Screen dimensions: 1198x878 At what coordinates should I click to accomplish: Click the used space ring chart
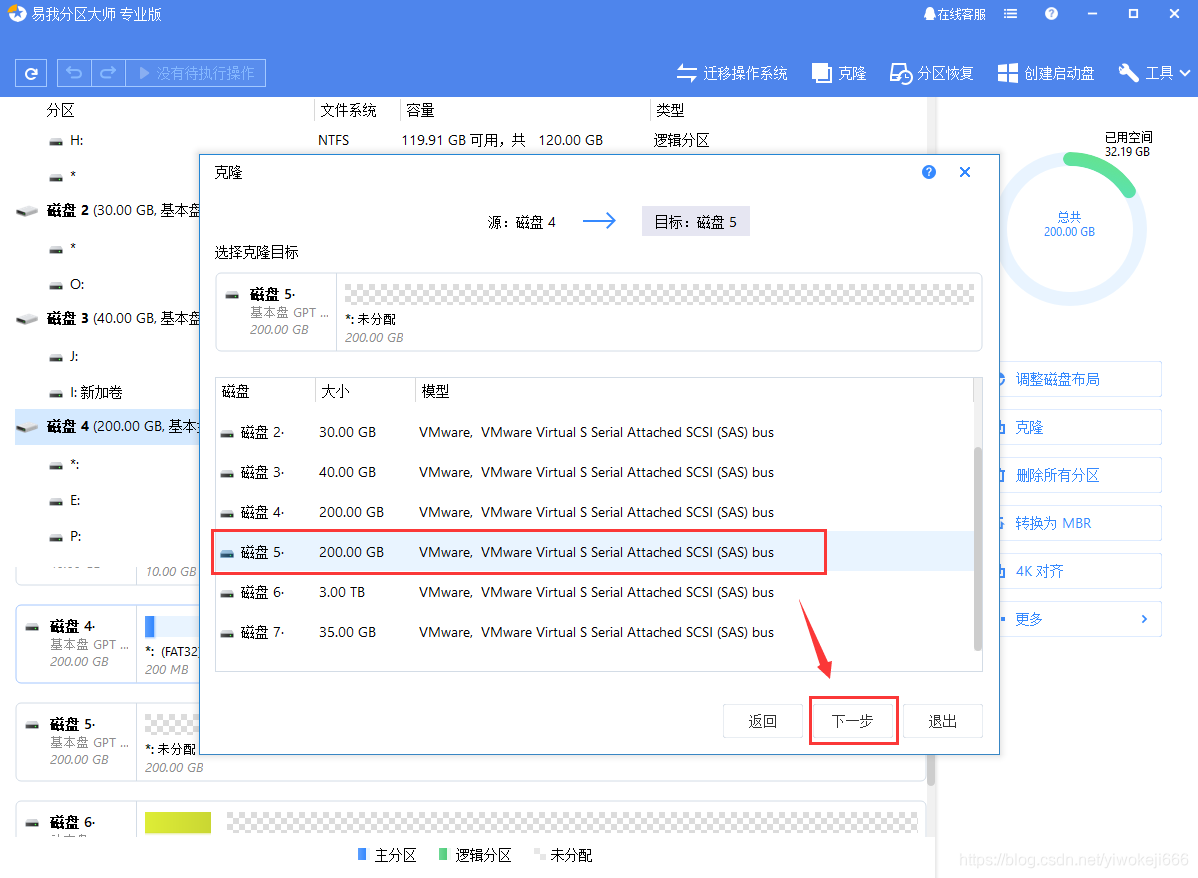(x=1070, y=229)
